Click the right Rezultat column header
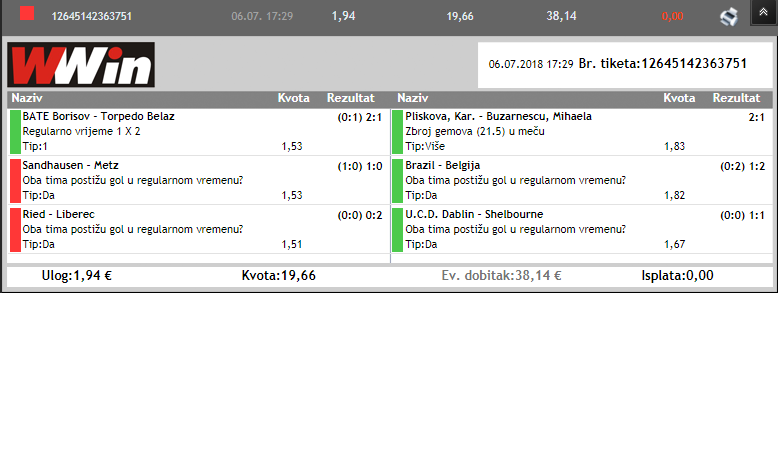 (x=736, y=98)
